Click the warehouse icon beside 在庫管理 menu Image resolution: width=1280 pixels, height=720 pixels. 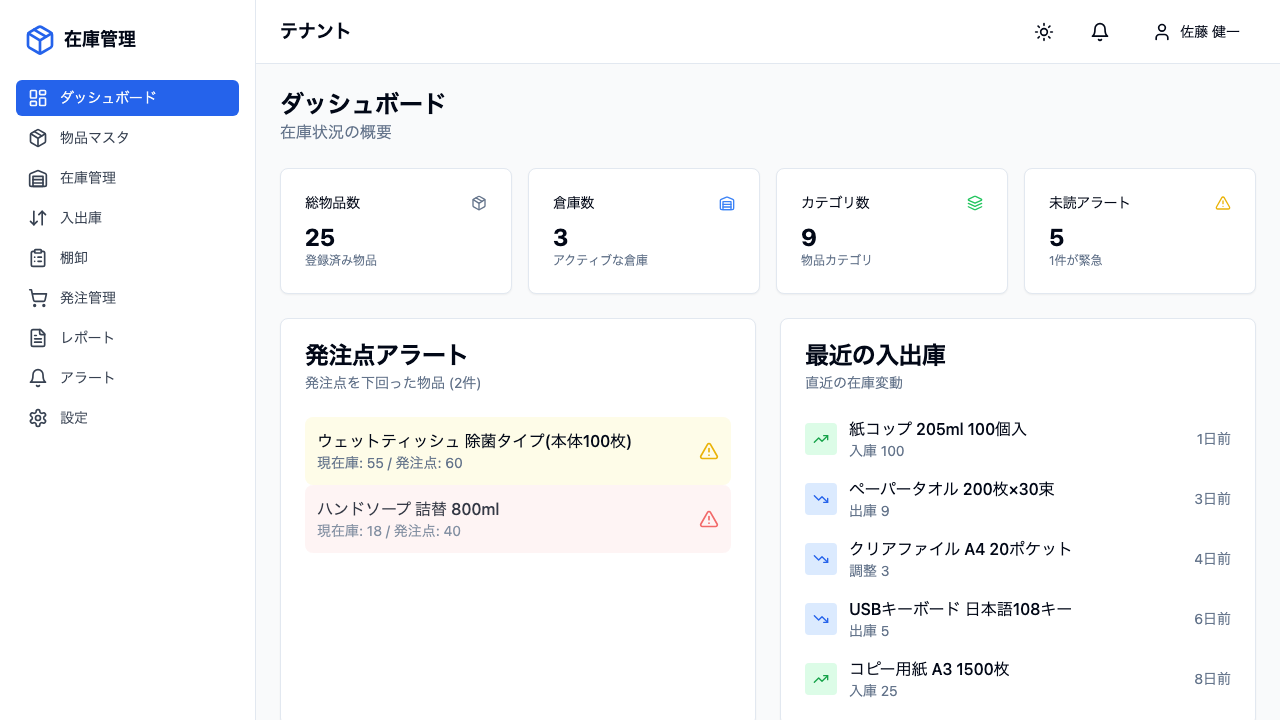click(38, 178)
